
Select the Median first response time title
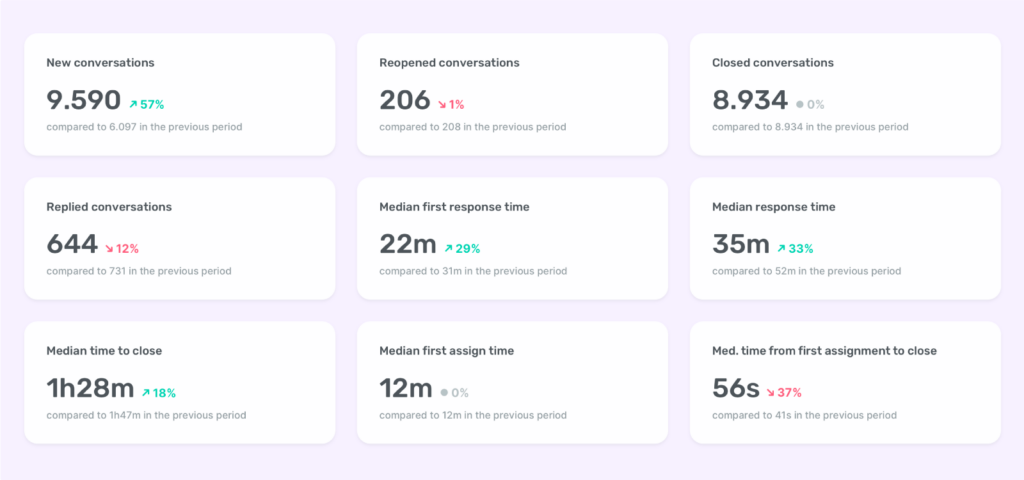click(455, 207)
